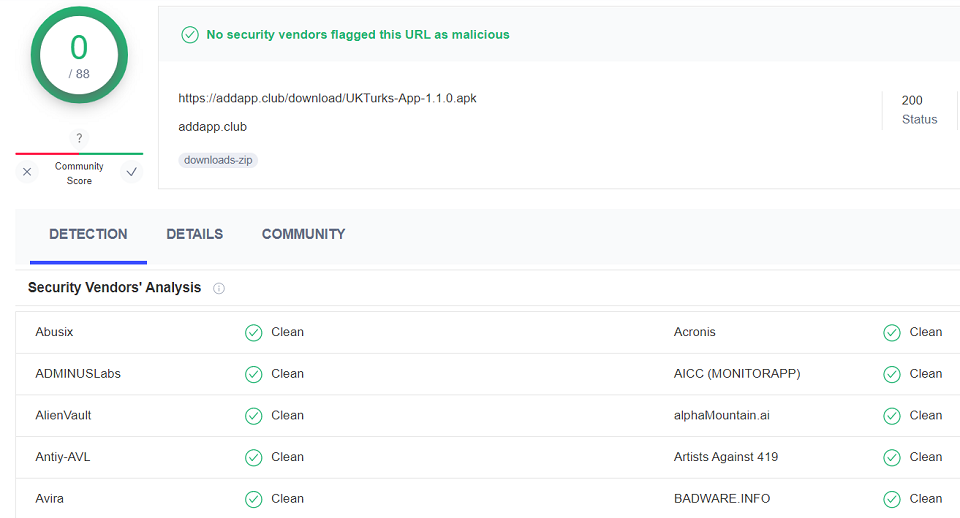Click the check icon for BADWARE.INFO
The width and height of the screenshot is (960, 518).
(892, 499)
